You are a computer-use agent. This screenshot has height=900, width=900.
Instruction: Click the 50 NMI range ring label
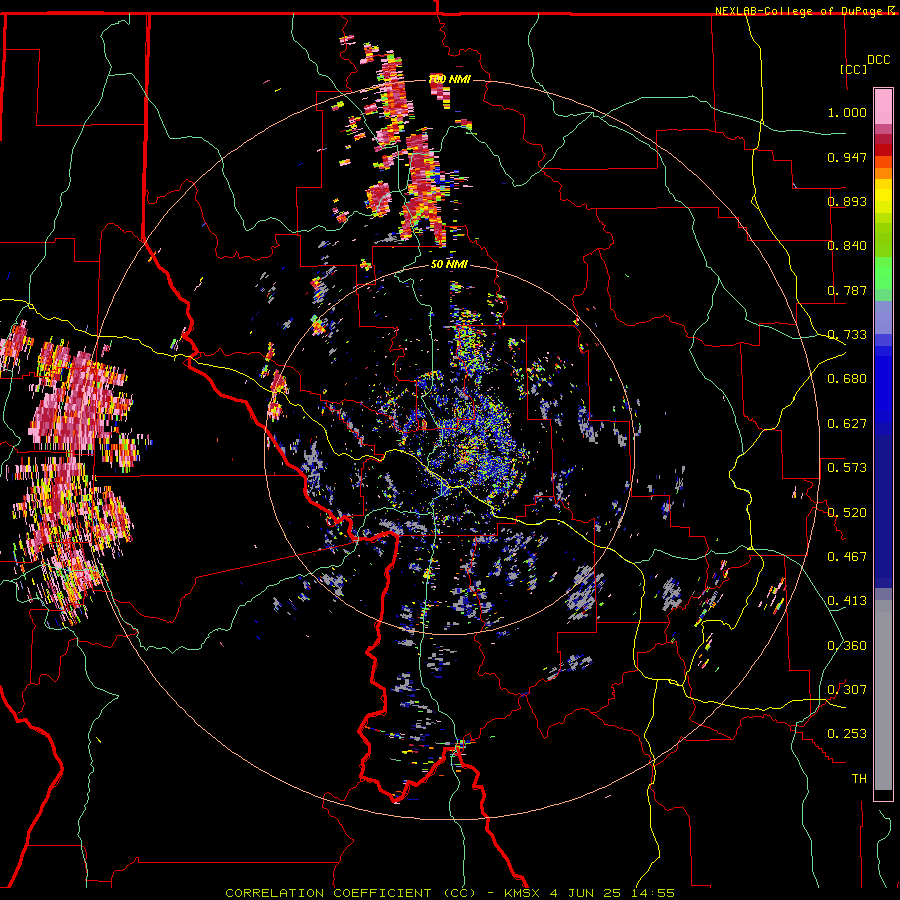pyautogui.click(x=449, y=265)
